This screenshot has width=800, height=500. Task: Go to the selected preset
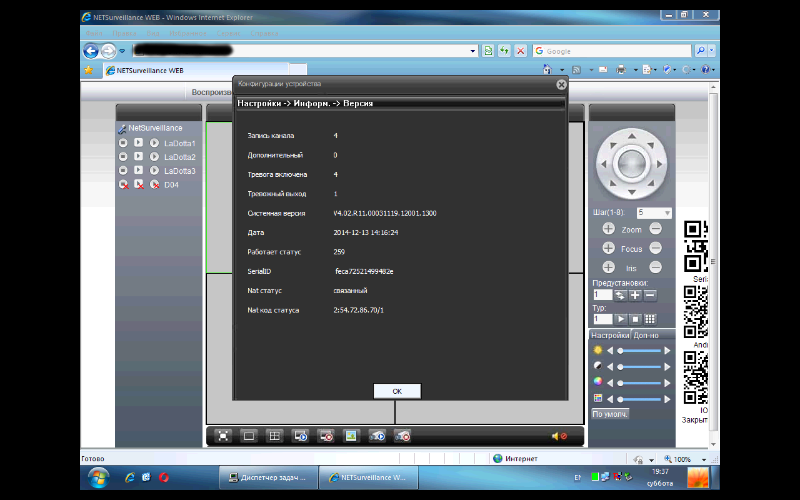coord(620,295)
